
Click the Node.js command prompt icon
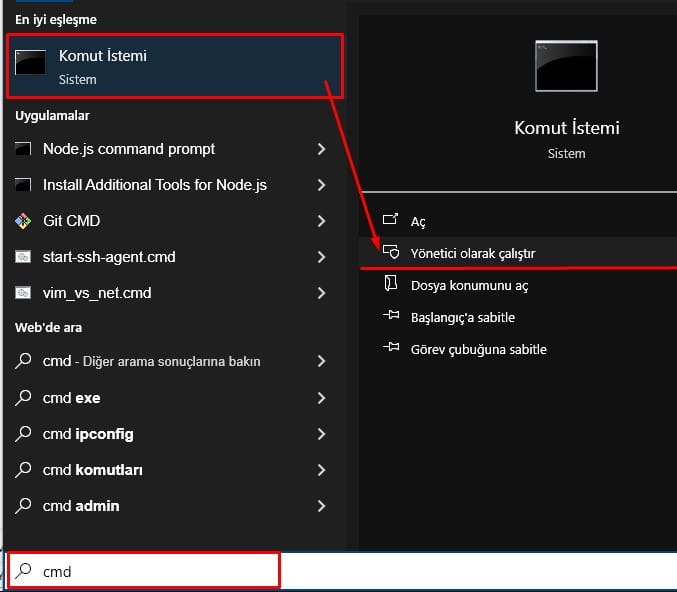click(x=24, y=149)
